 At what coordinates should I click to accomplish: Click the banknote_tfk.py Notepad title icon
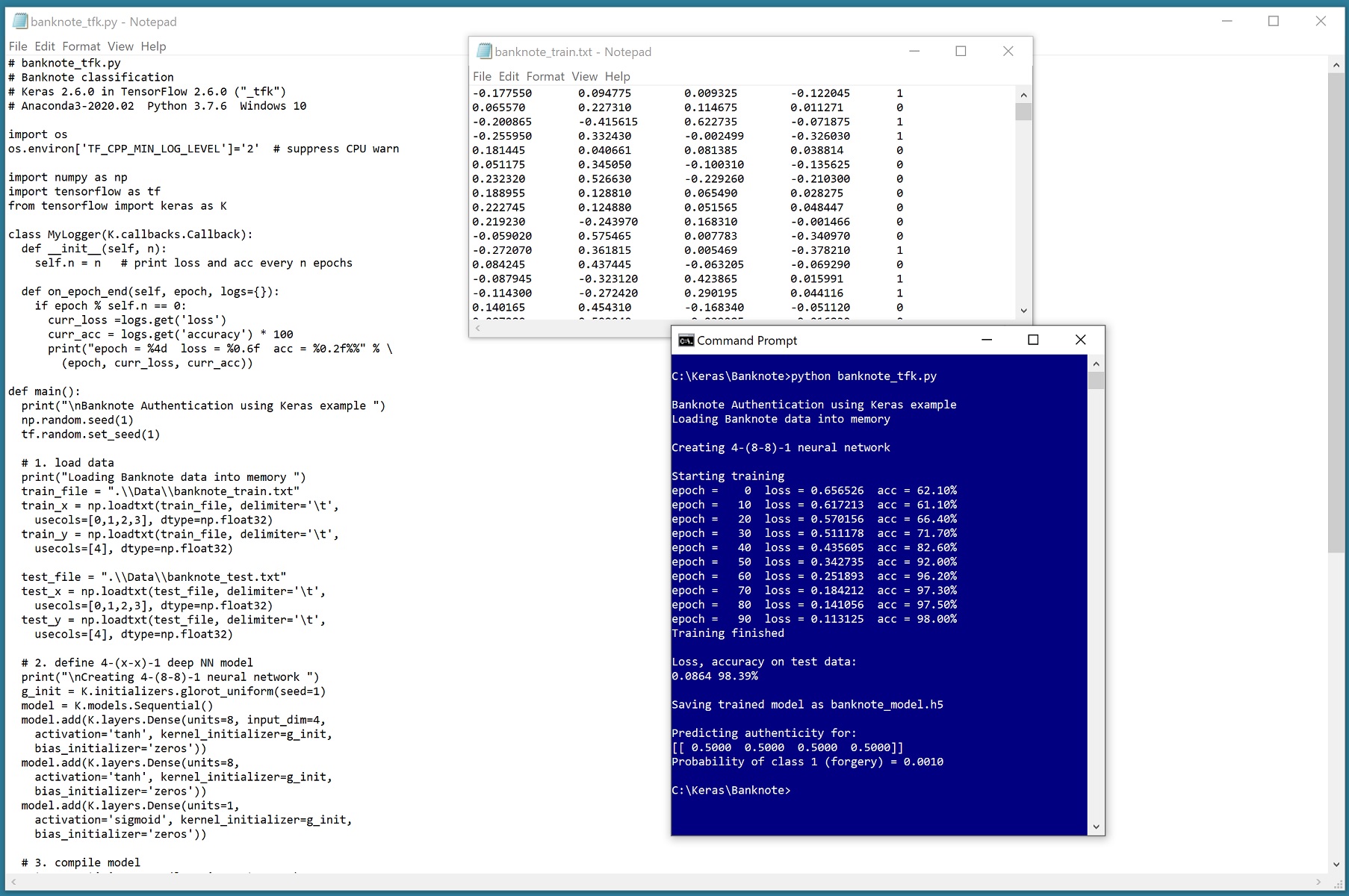click(20, 22)
